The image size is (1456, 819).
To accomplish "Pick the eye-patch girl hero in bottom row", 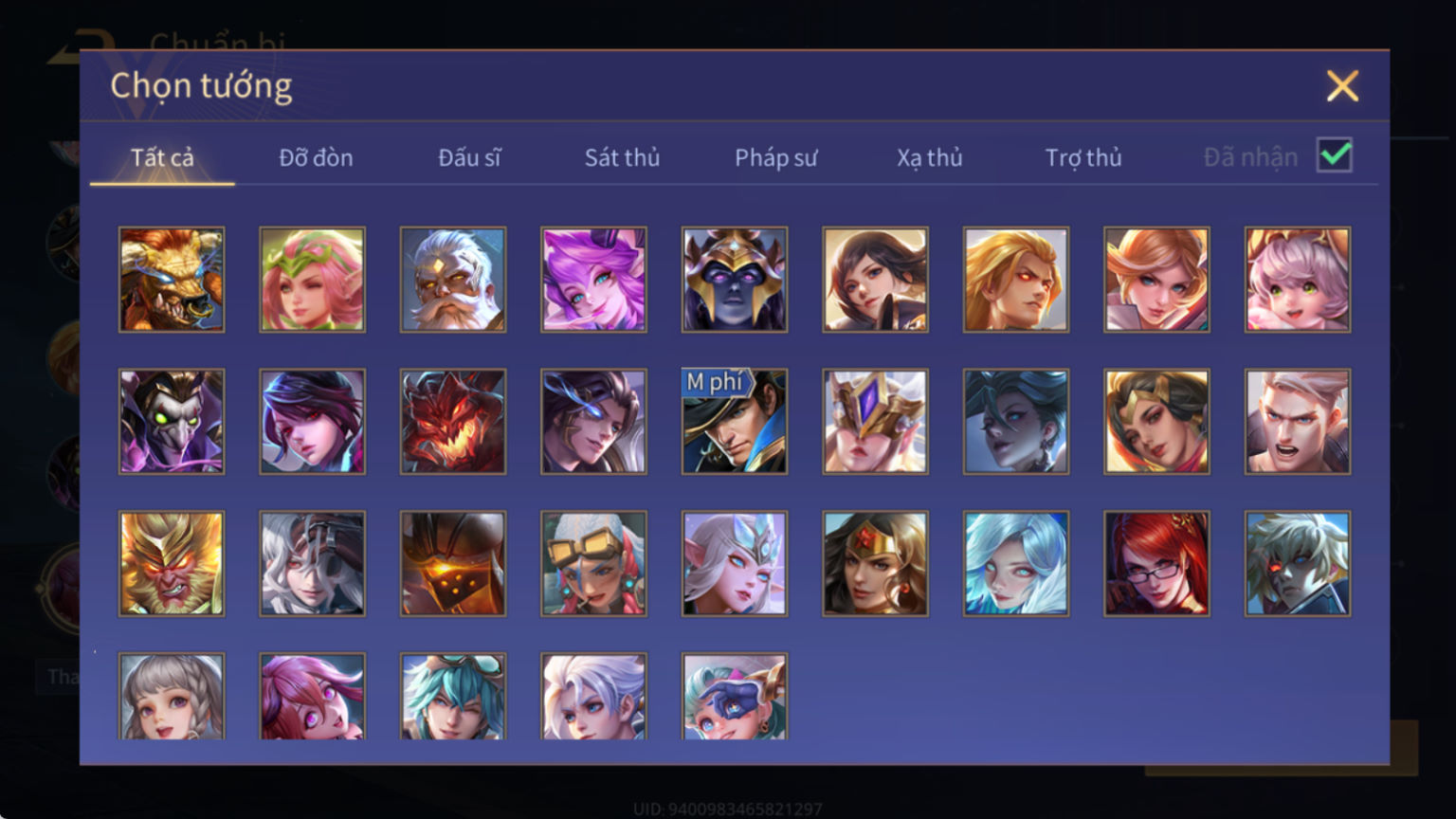I will click(735, 697).
